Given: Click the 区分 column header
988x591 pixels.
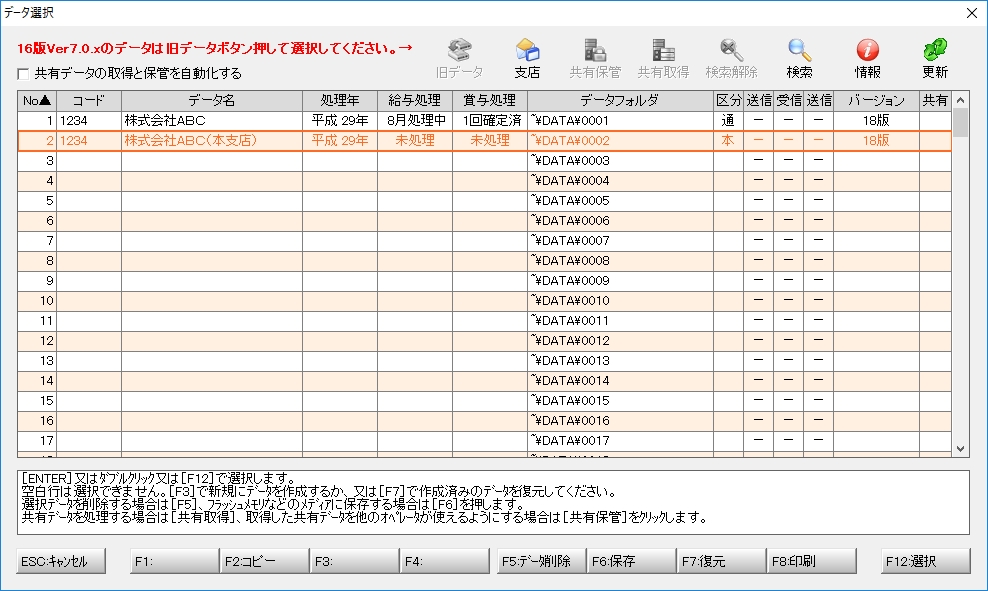Looking at the screenshot, I should [x=728, y=100].
